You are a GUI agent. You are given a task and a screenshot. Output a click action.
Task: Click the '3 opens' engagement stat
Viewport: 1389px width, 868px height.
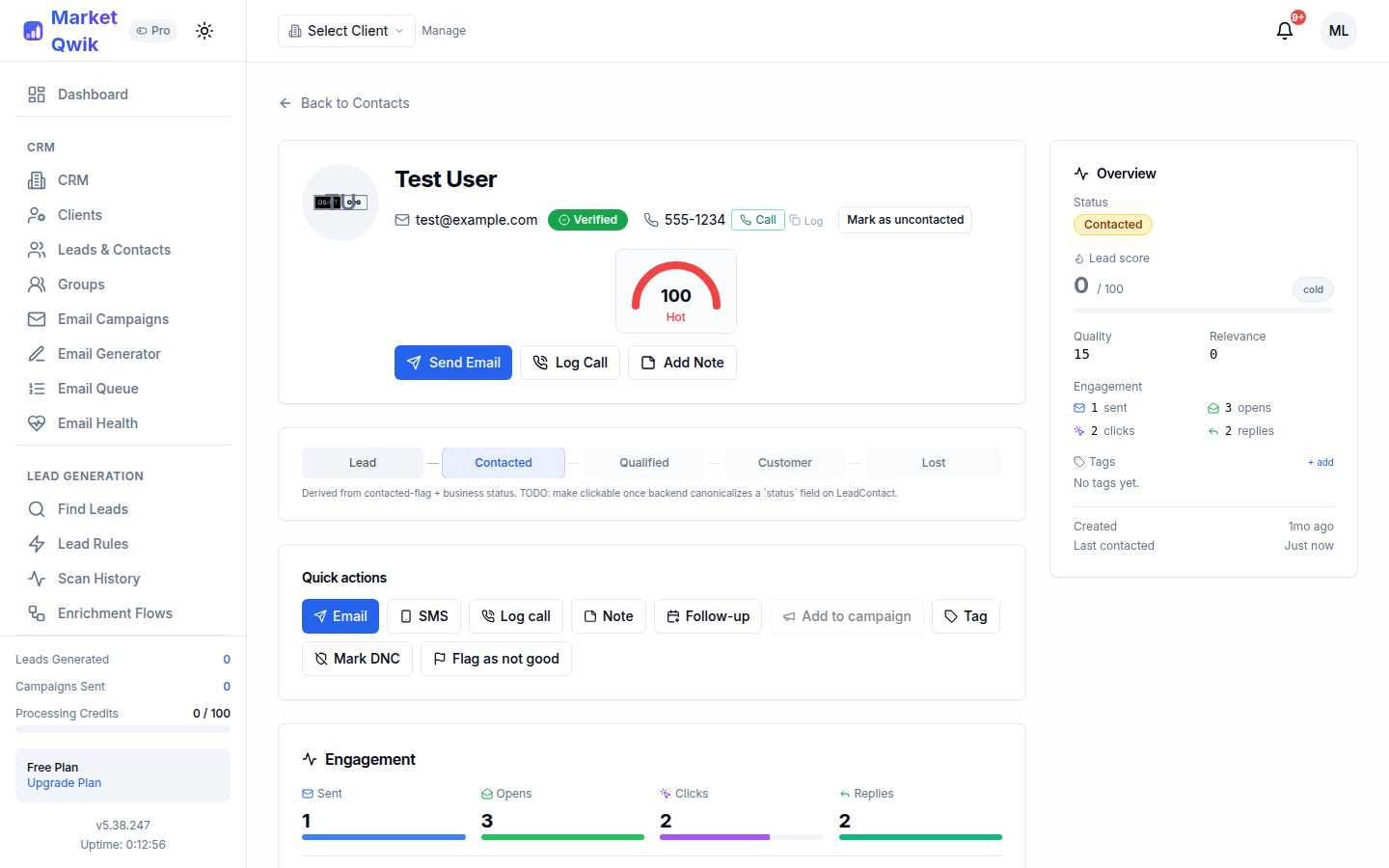(1239, 408)
